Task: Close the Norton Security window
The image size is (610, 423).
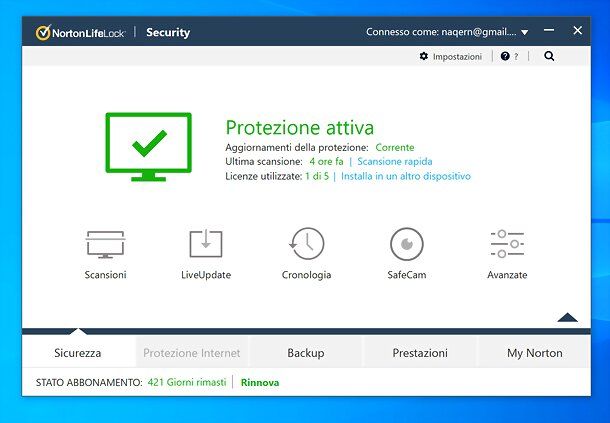Action: 578,30
